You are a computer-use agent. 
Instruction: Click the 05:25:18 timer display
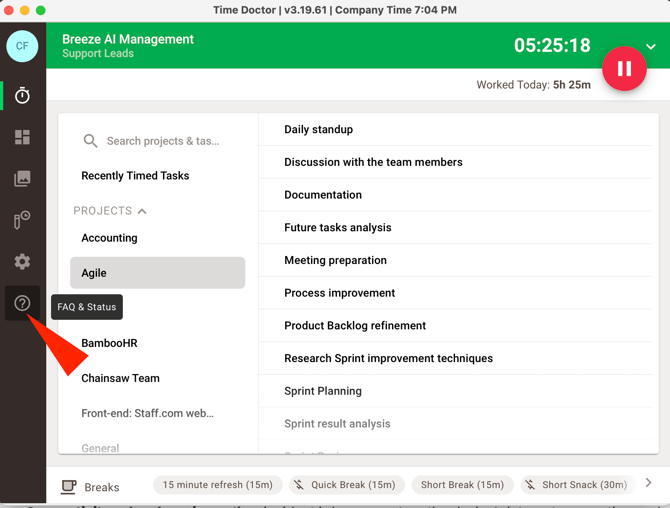tap(552, 45)
